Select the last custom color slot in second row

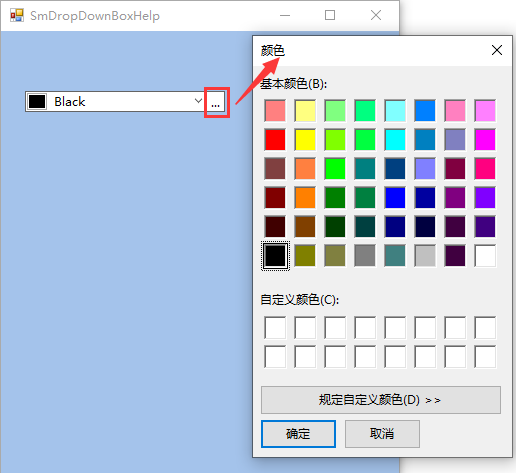pyautogui.click(x=485, y=357)
